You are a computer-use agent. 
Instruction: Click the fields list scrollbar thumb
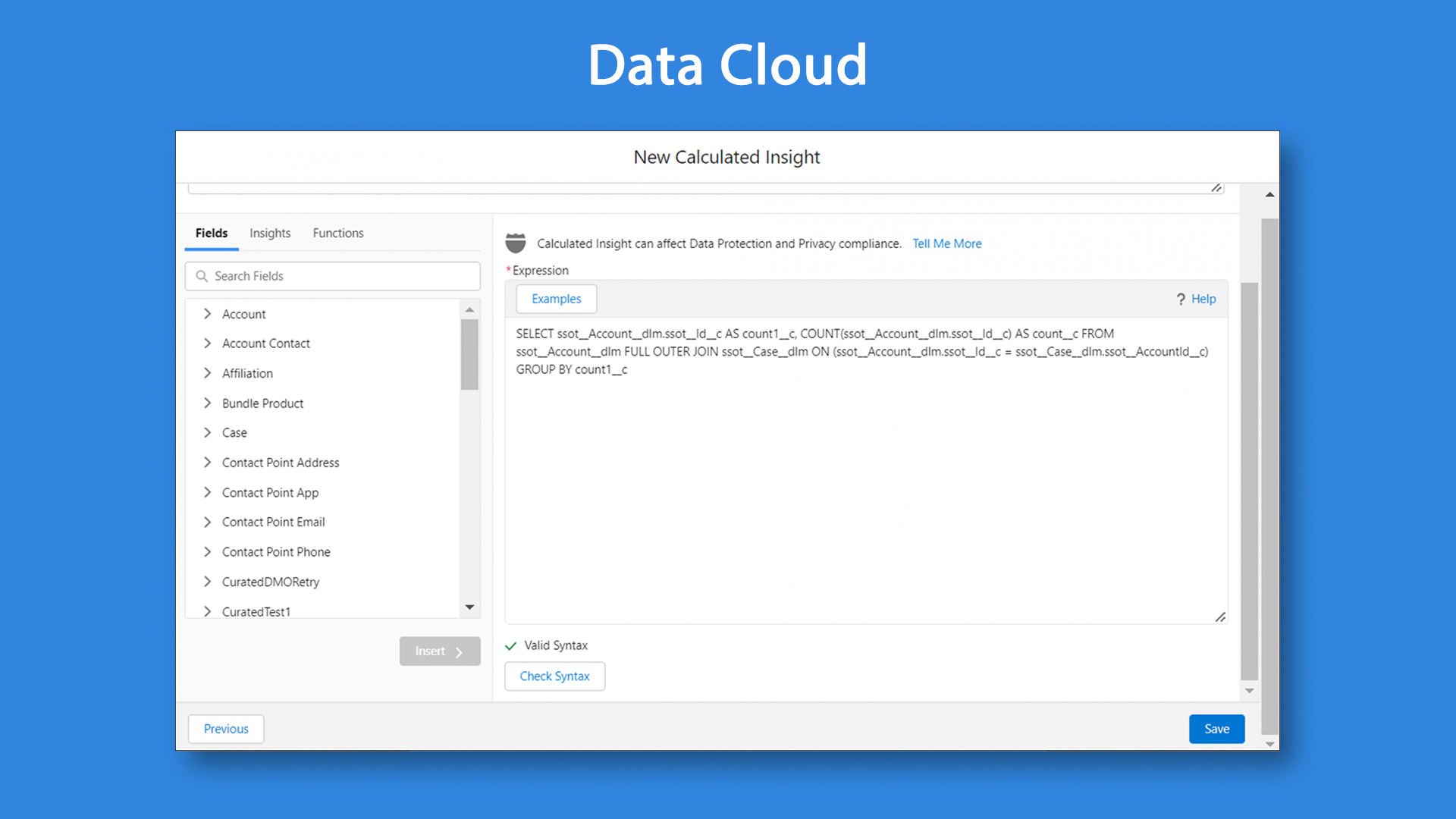469,355
